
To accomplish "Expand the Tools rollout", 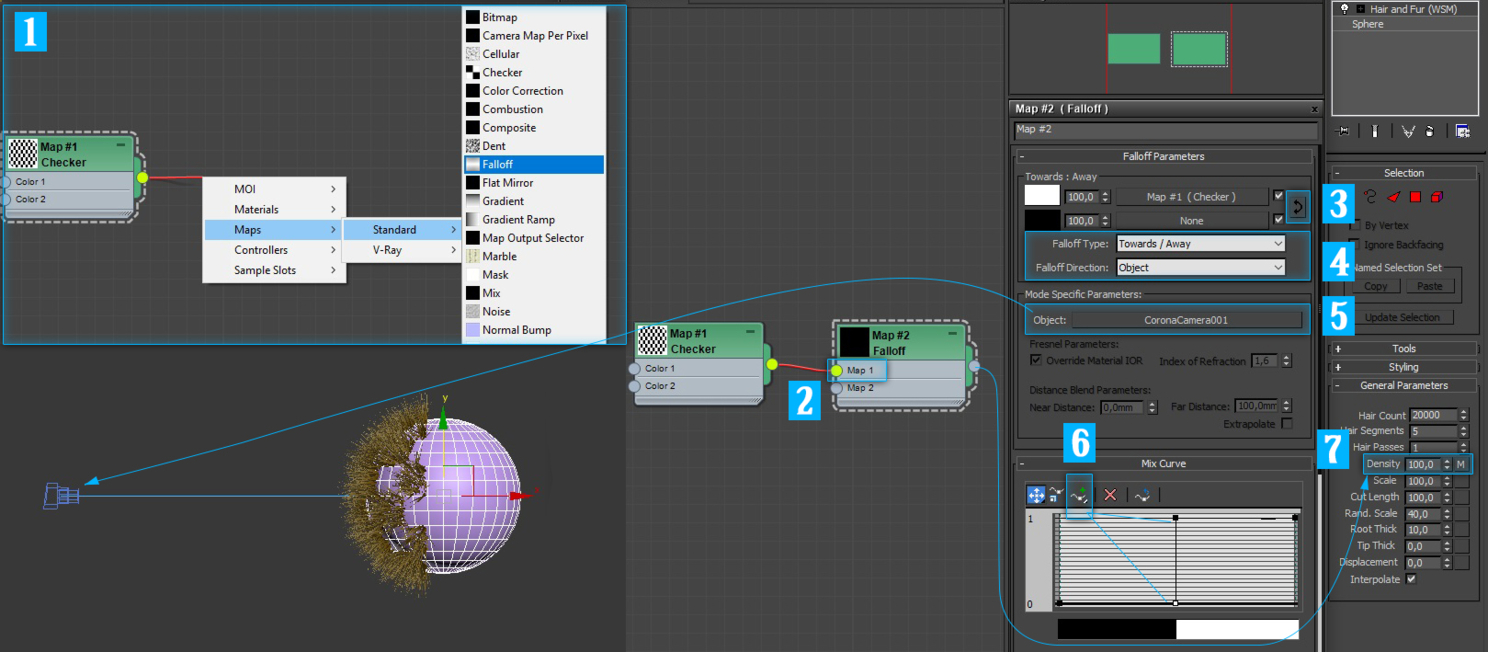I will [x=1404, y=349].
